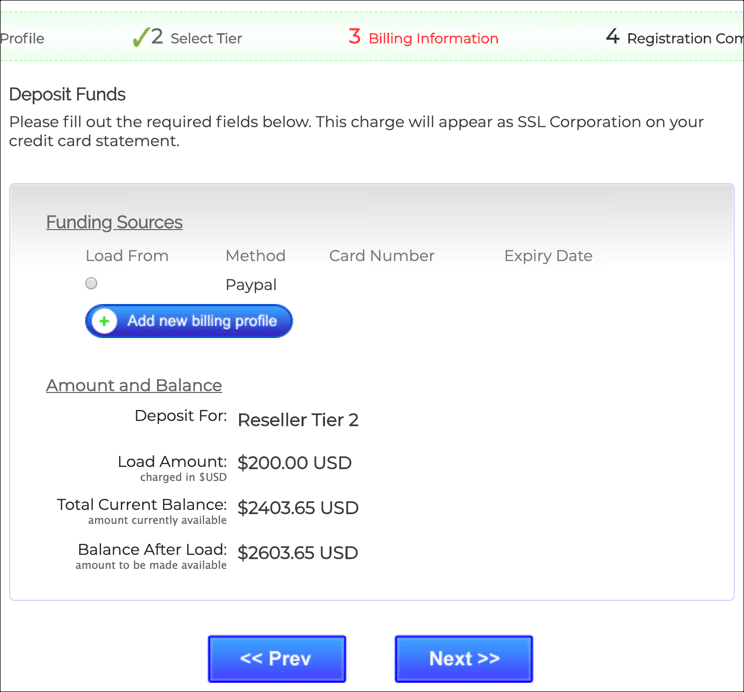Click the Card Number column header

pos(381,256)
